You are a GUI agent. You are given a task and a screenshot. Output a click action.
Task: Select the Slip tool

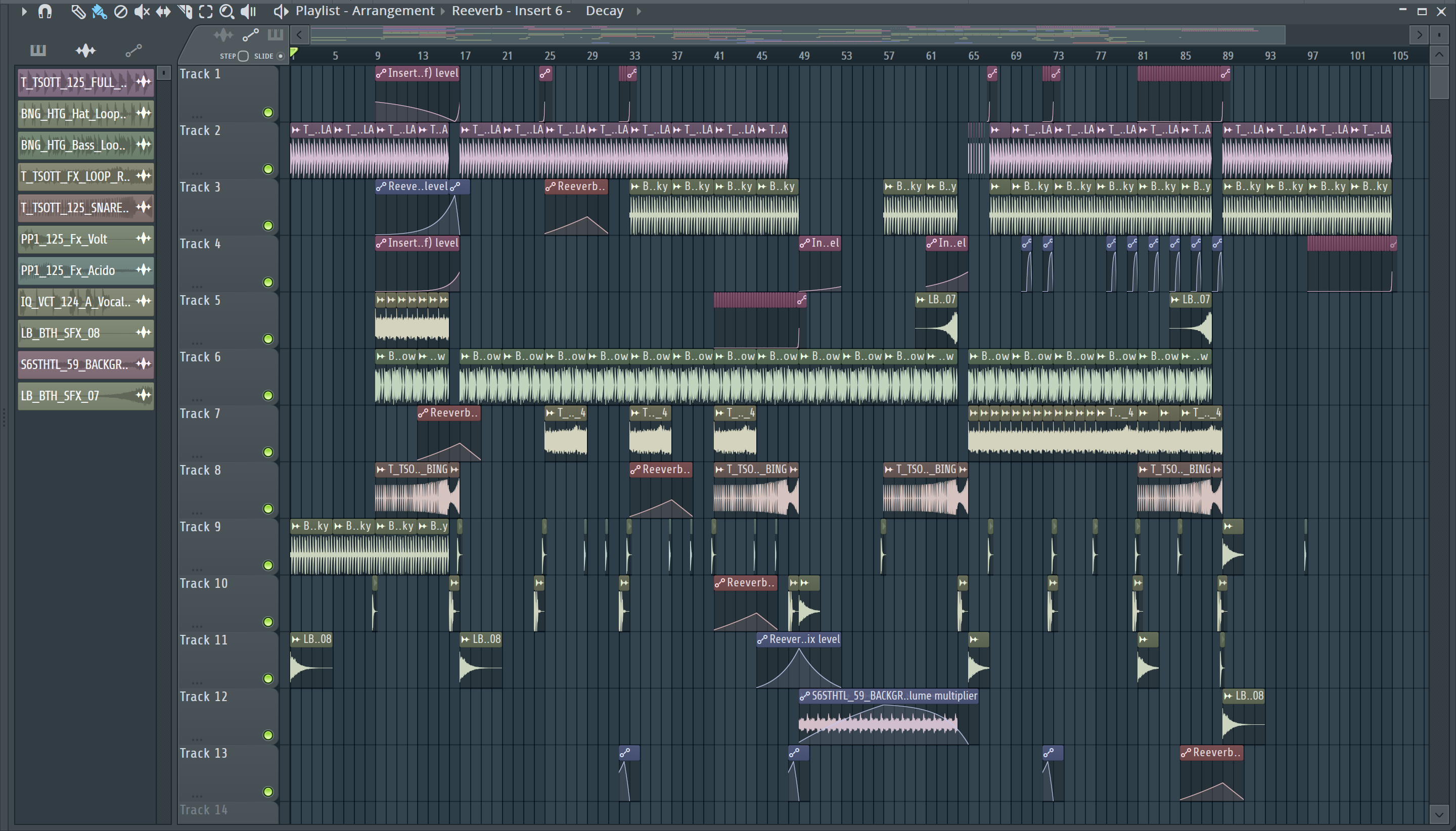[x=163, y=12]
